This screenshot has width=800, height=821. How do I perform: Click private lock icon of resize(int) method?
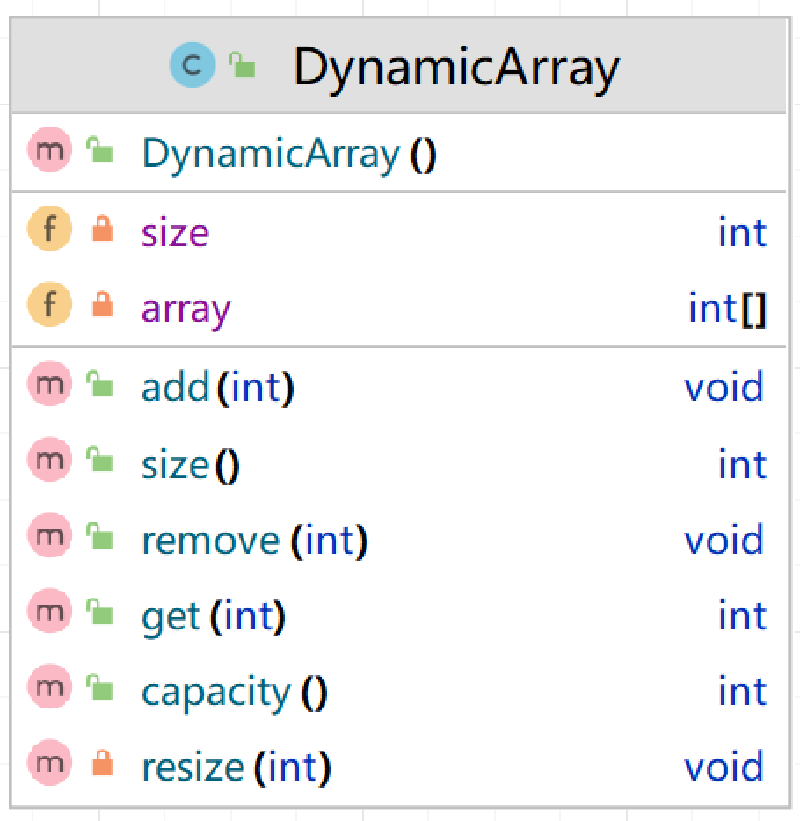coord(102,763)
